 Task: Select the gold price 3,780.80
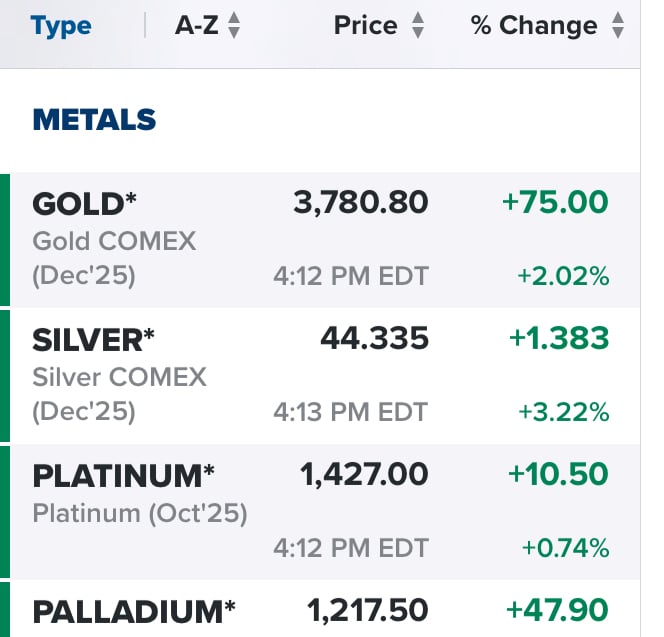click(x=361, y=202)
